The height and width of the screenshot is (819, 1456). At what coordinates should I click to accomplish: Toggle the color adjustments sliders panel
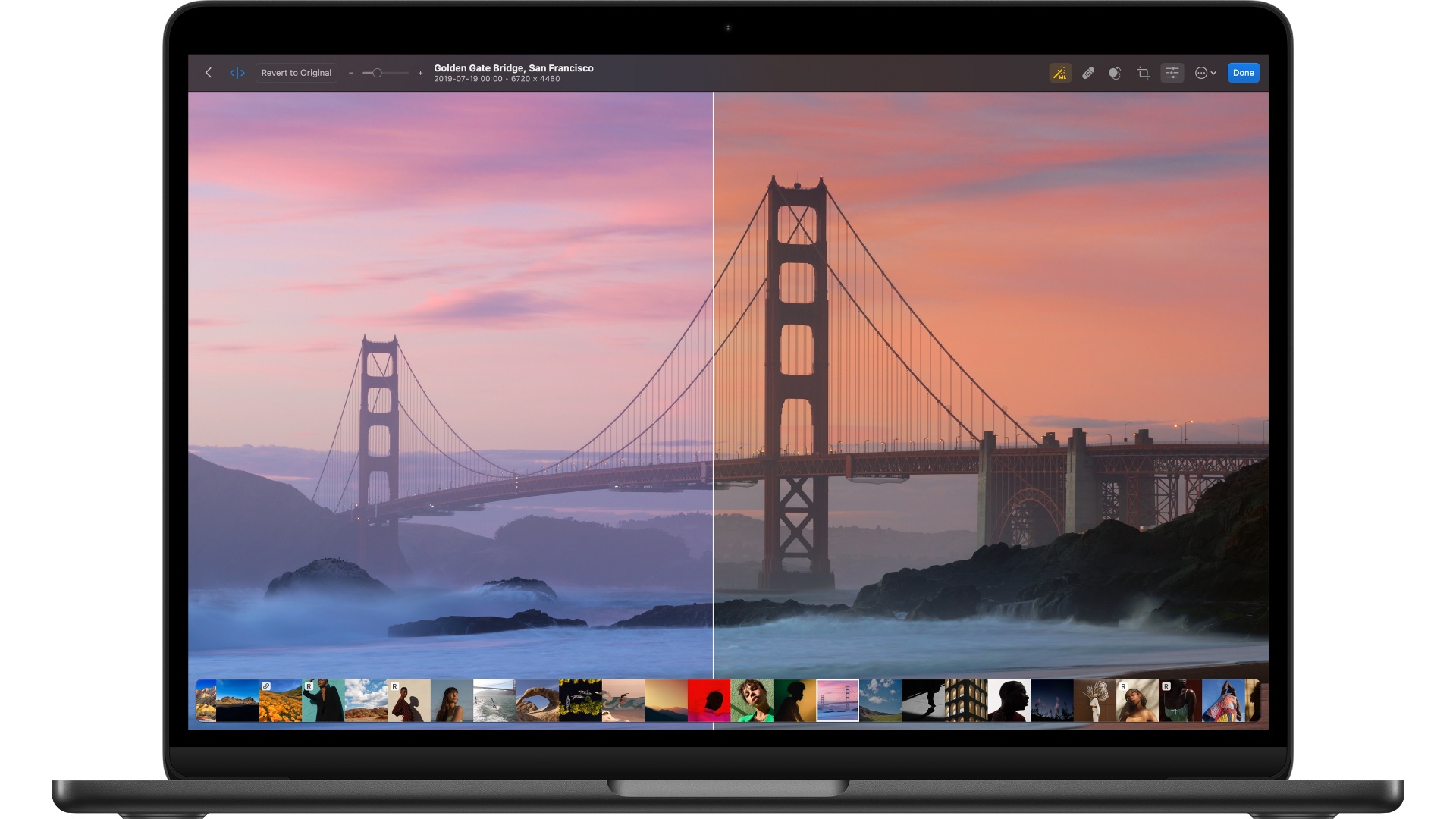[x=1172, y=73]
